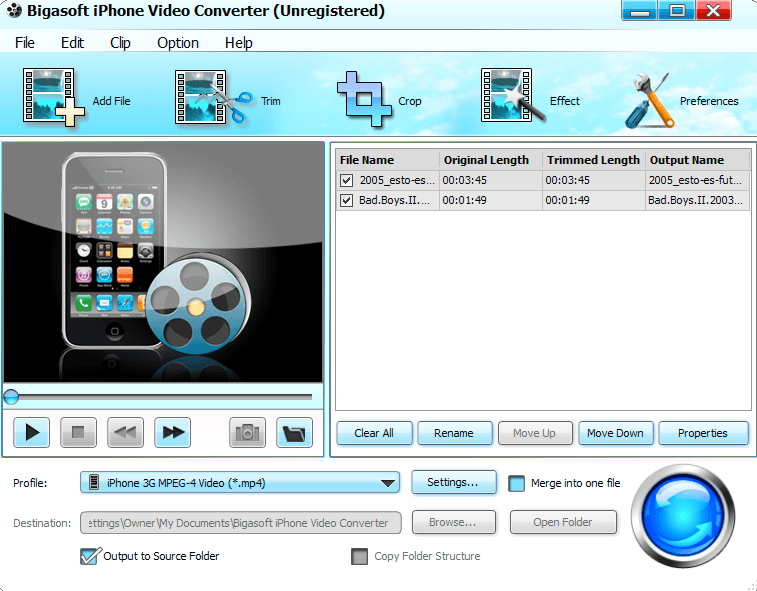This screenshot has width=757, height=591.
Task: Open the Clip menu
Action: click(120, 42)
